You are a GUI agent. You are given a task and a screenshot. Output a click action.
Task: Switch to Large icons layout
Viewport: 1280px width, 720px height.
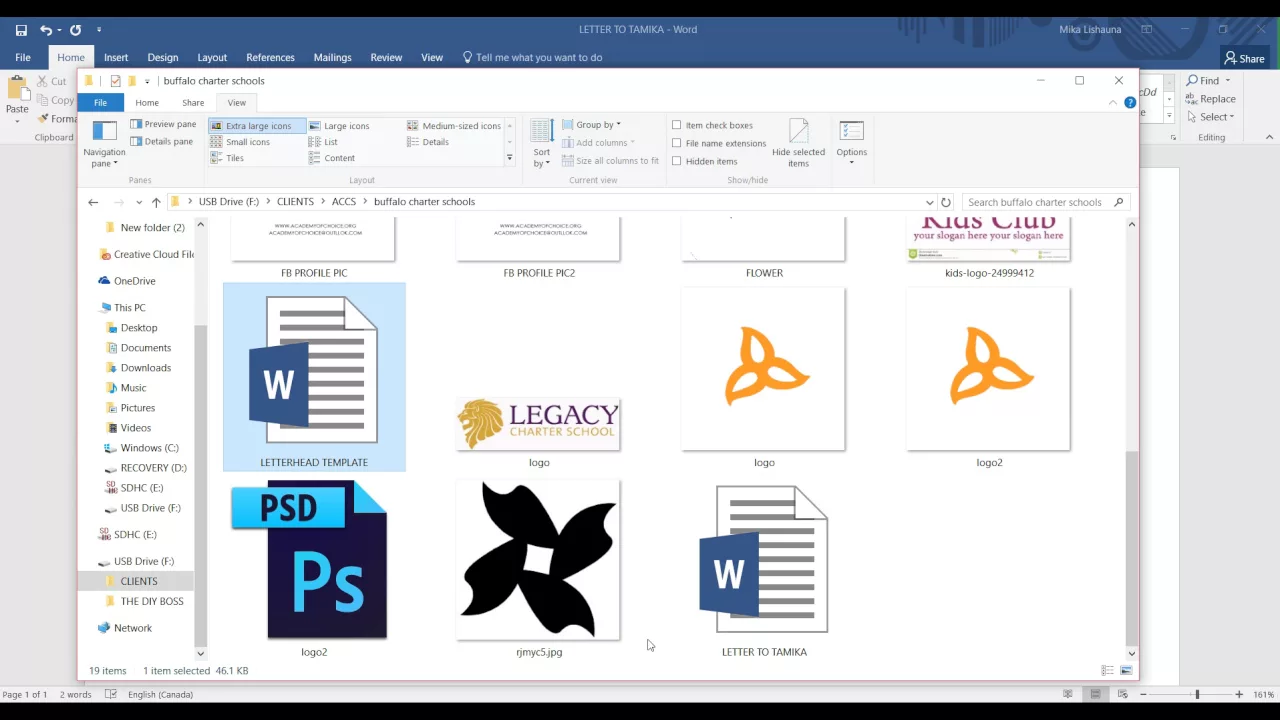[x=339, y=126]
